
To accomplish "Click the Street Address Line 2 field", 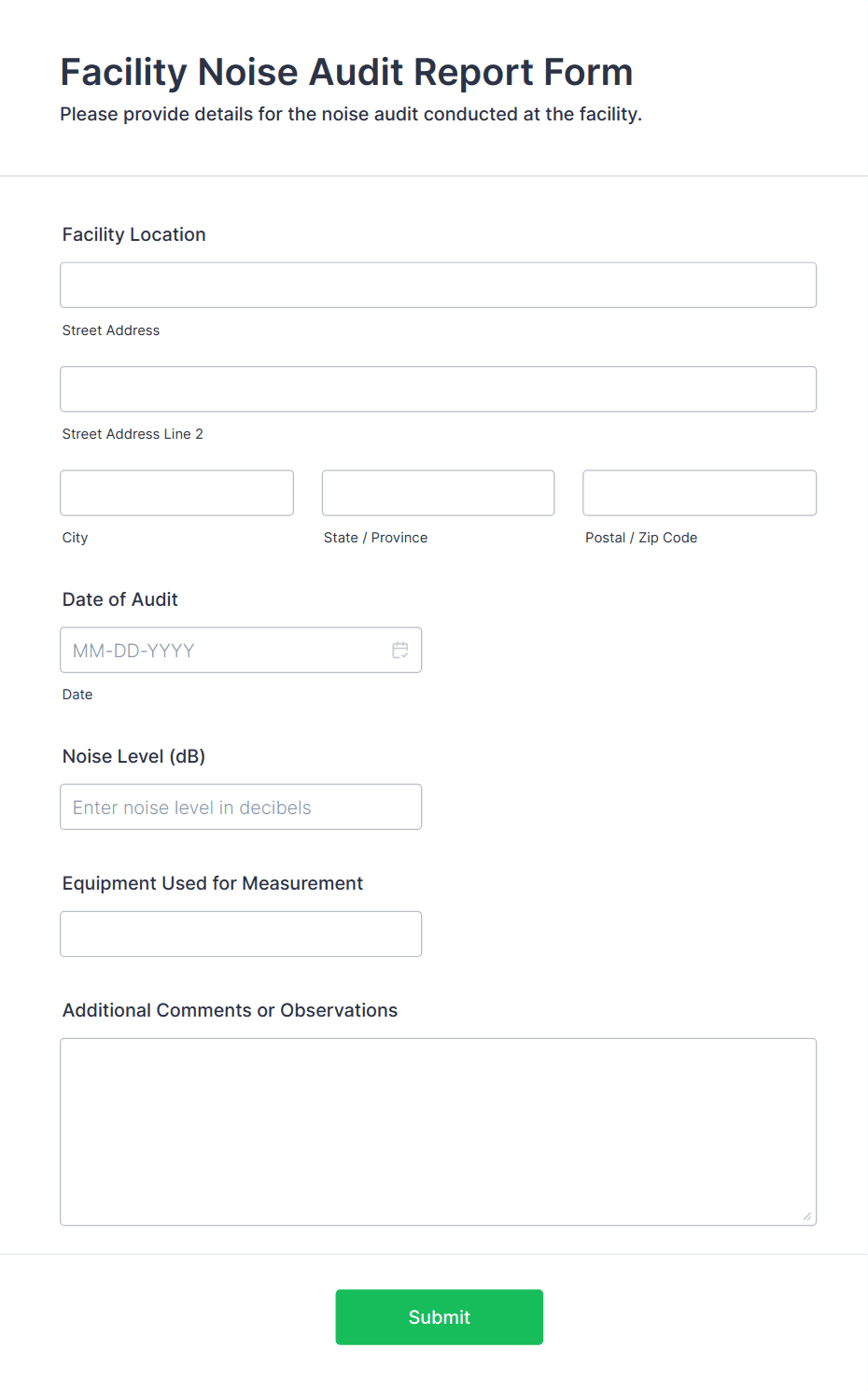I will pos(438,389).
